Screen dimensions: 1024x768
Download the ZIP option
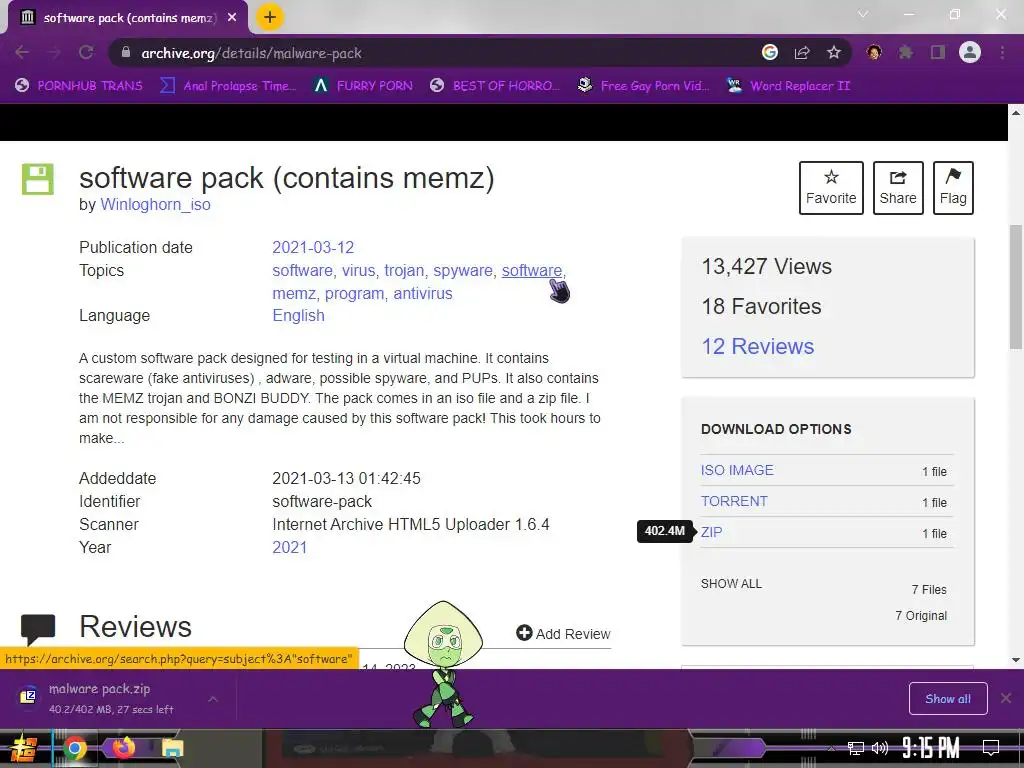pyautogui.click(x=711, y=532)
